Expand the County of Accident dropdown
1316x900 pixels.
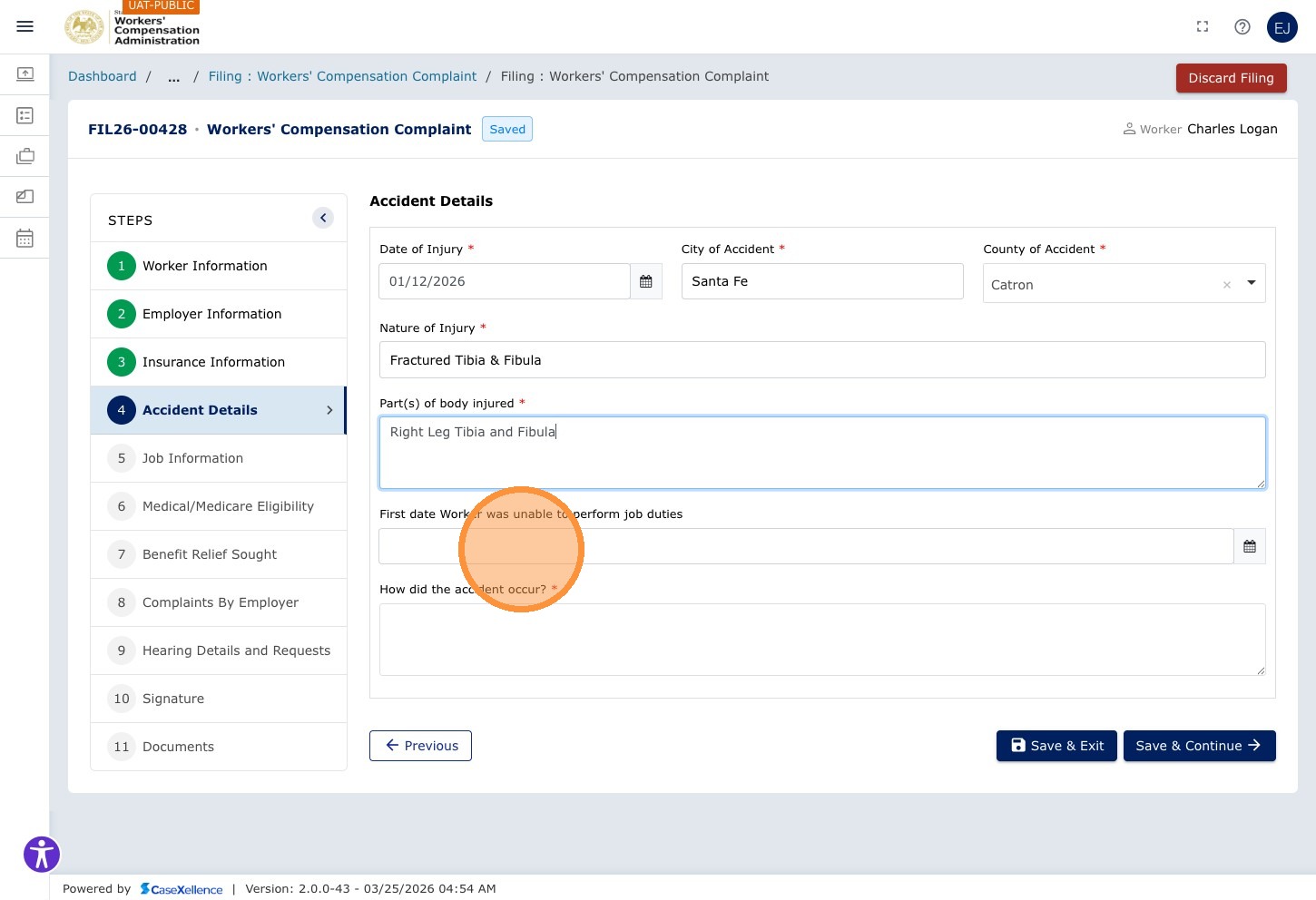(x=1252, y=283)
